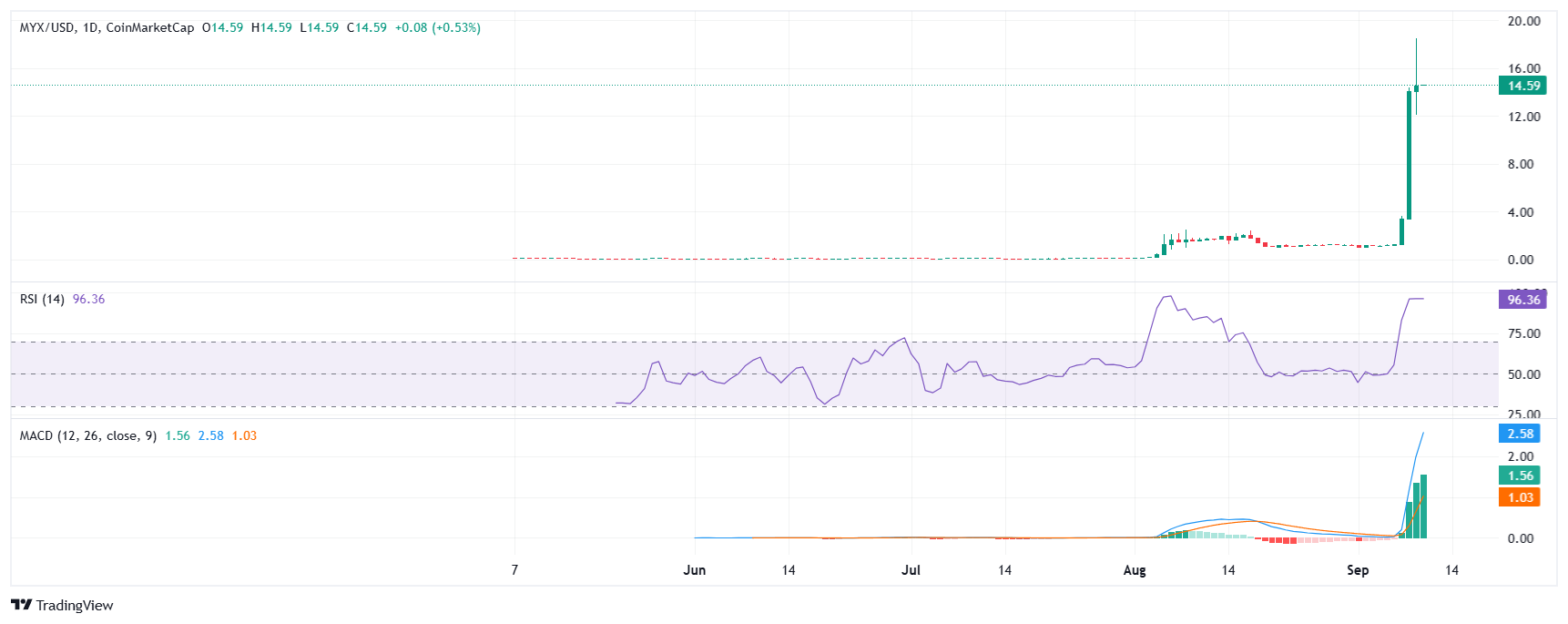The height and width of the screenshot is (624, 1568).
Task: Click the tallest green MACD histogram bar
Action: pos(1423,506)
